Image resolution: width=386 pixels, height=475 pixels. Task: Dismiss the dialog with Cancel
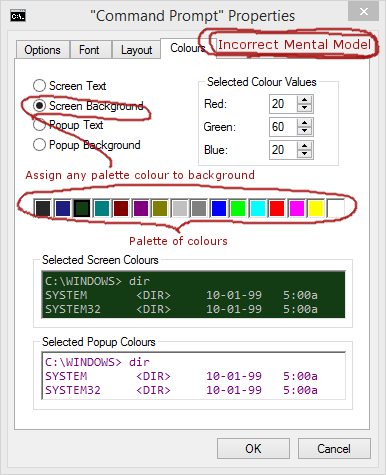pyautogui.click(x=334, y=449)
